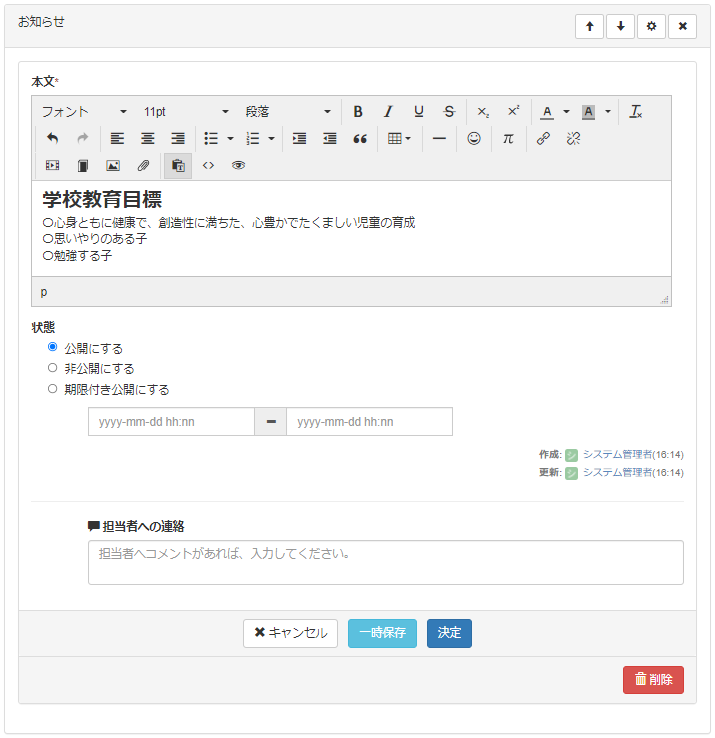Image resolution: width=715 pixels, height=738 pixels.
Task: Click the red 削除 button
Action: (653, 680)
